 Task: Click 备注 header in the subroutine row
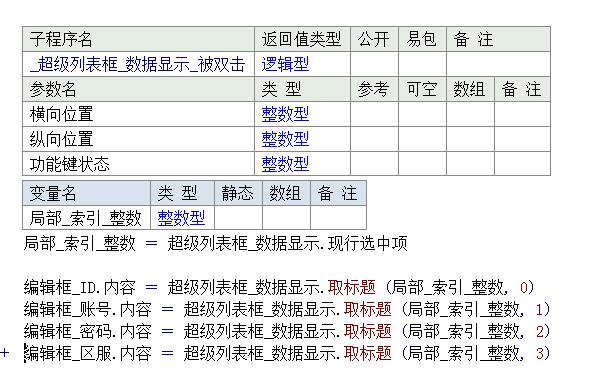[x=498, y=39]
